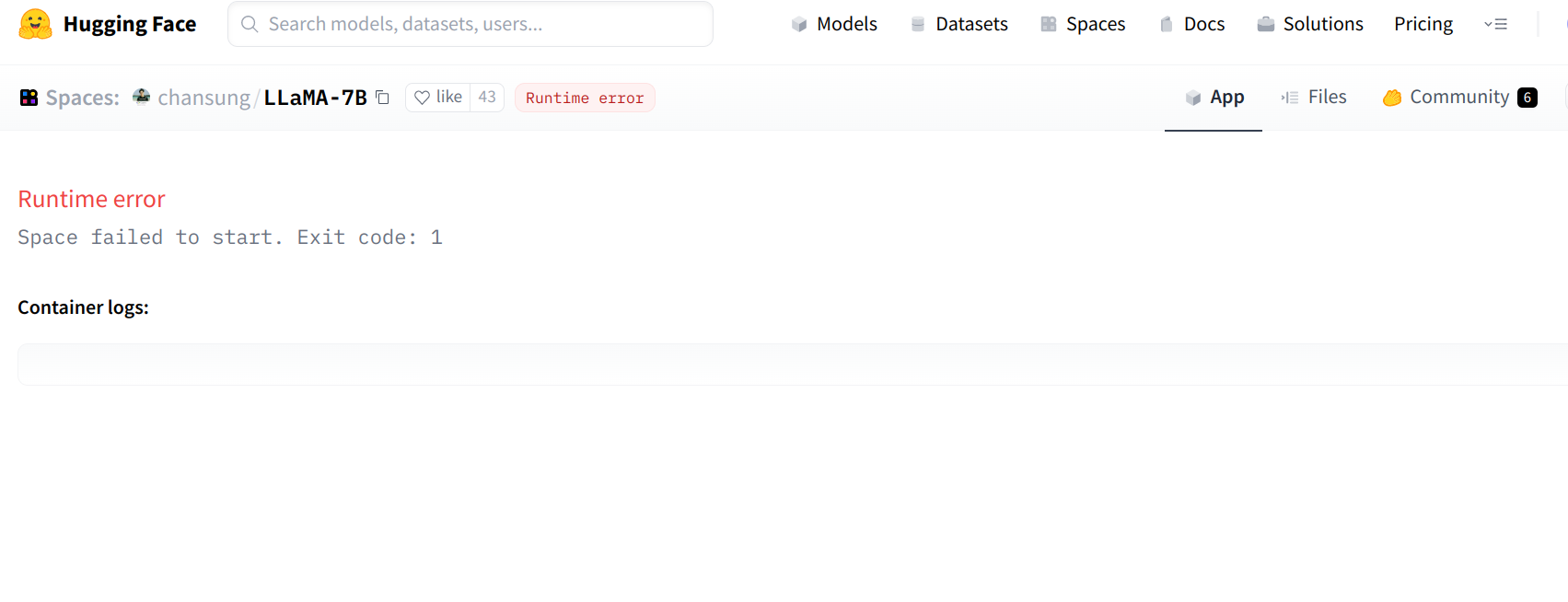Click chansung user avatar
Image resolution: width=1568 pixels, height=602 pixels.
click(x=142, y=97)
